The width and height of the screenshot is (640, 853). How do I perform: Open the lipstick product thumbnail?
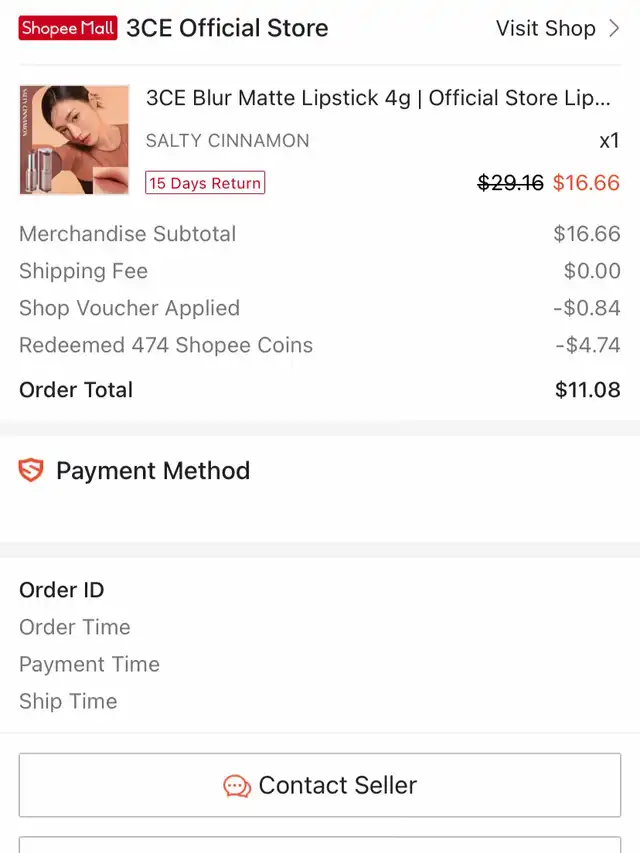[74, 140]
